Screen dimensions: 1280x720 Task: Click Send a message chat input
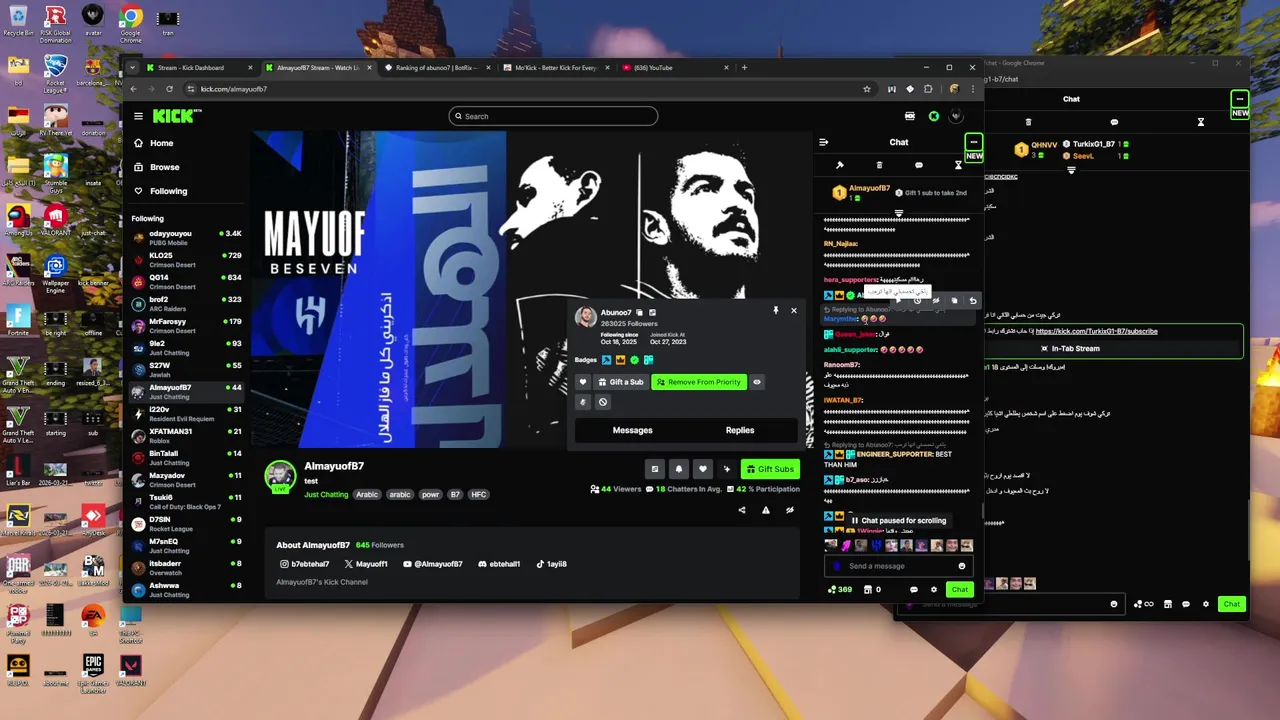898,566
